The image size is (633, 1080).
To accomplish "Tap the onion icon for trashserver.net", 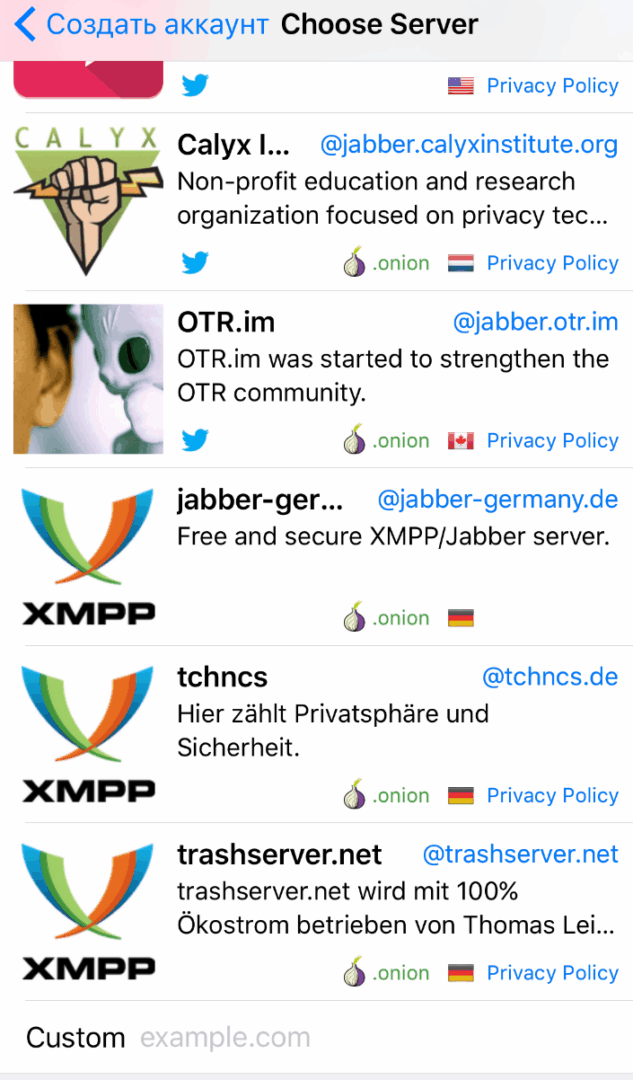I will (x=354, y=972).
